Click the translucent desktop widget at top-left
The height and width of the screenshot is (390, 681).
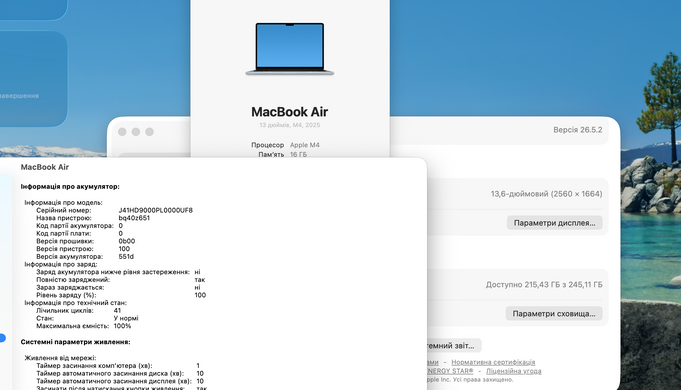tap(33, 79)
